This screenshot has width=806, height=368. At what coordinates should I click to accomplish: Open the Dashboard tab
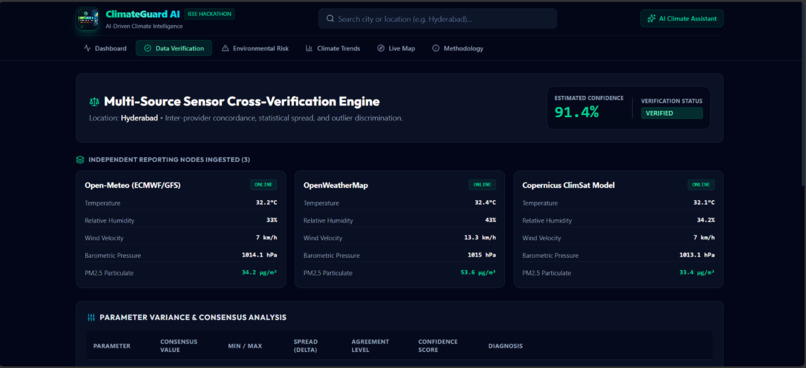click(x=105, y=48)
